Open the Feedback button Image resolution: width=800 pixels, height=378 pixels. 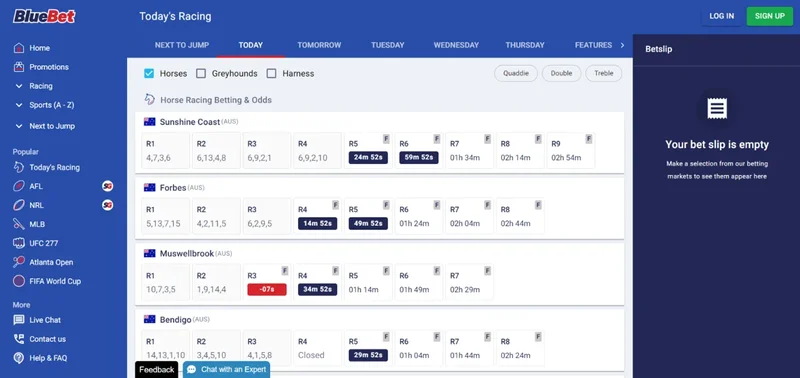coord(157,370)
